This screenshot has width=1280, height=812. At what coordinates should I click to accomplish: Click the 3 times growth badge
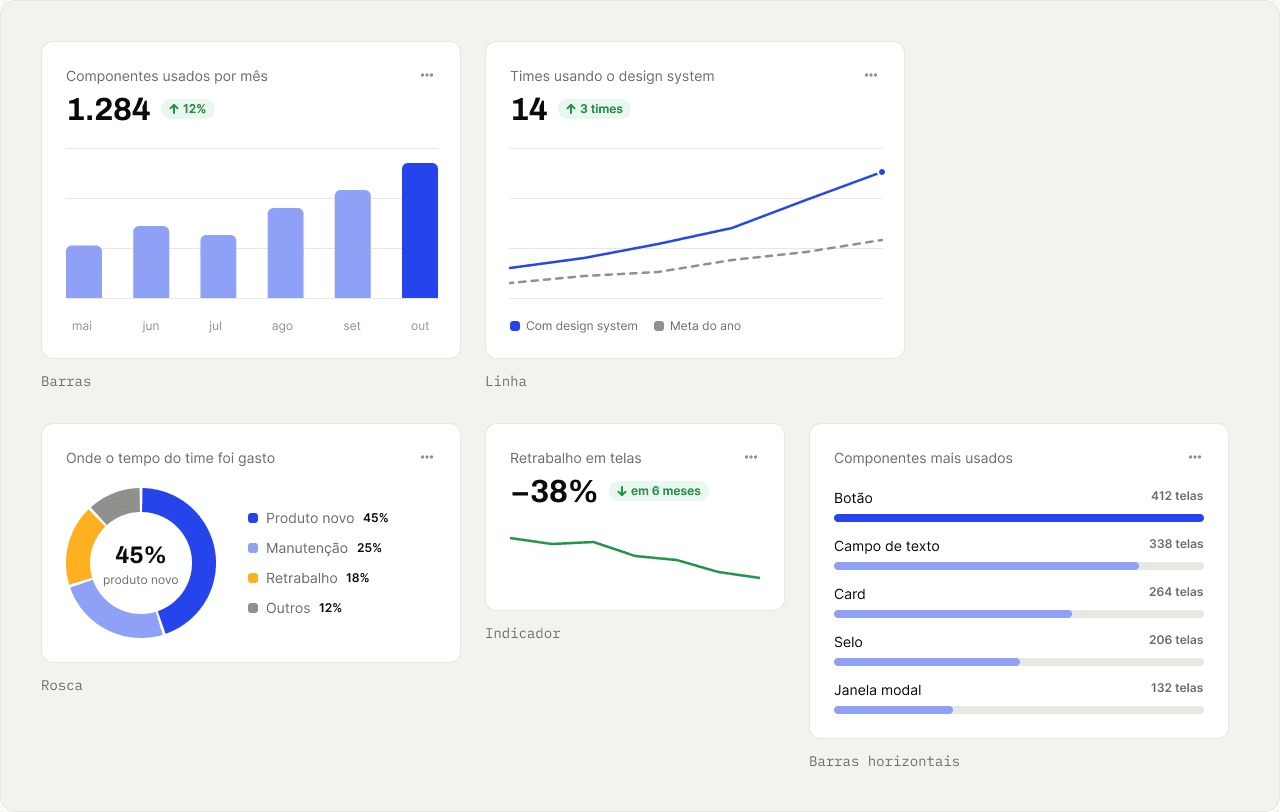(594, 109)
